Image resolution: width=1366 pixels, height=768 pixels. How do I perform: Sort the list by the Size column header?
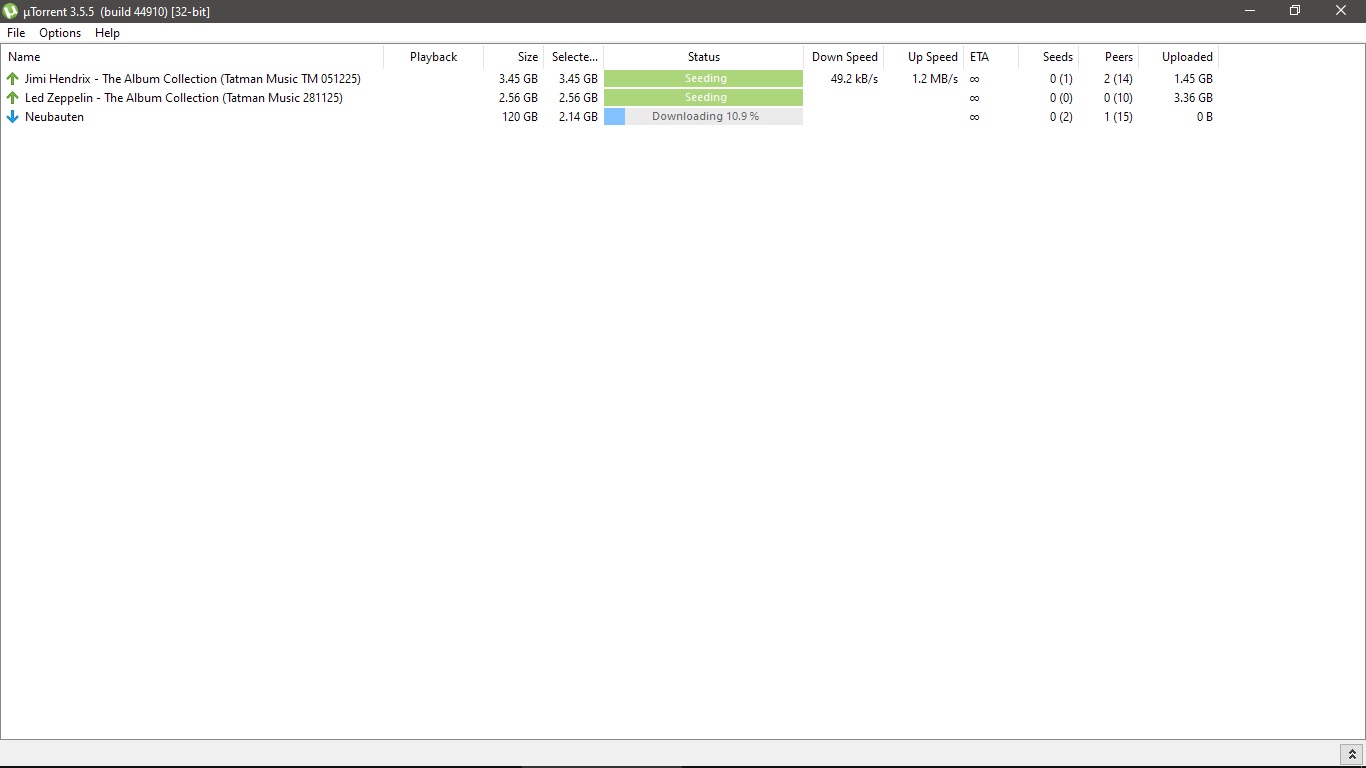coord(513,57)
